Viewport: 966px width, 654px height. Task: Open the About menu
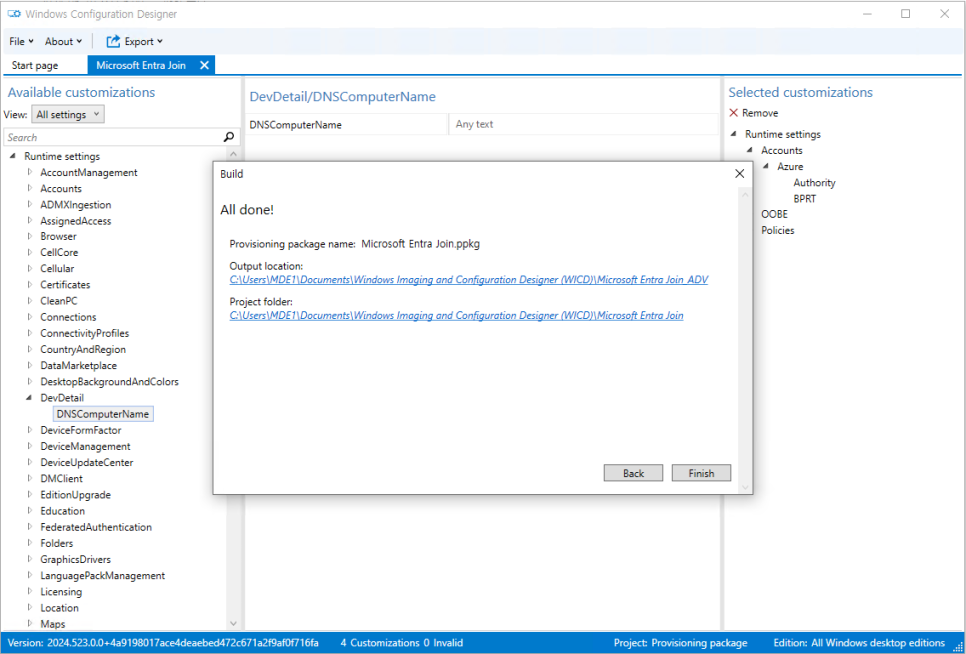click(63, 41)
